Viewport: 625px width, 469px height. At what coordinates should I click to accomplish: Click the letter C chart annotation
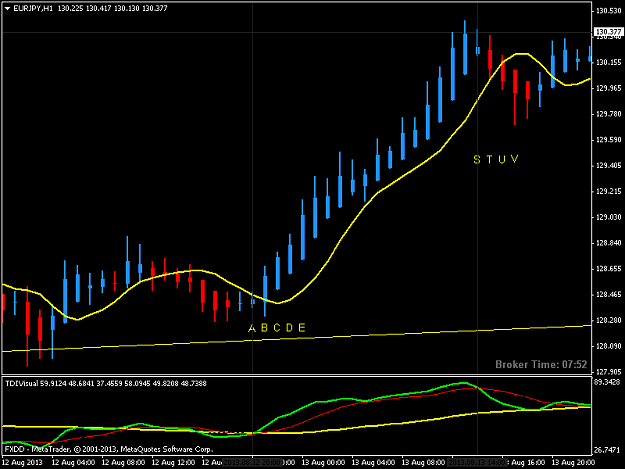(277, 328)
